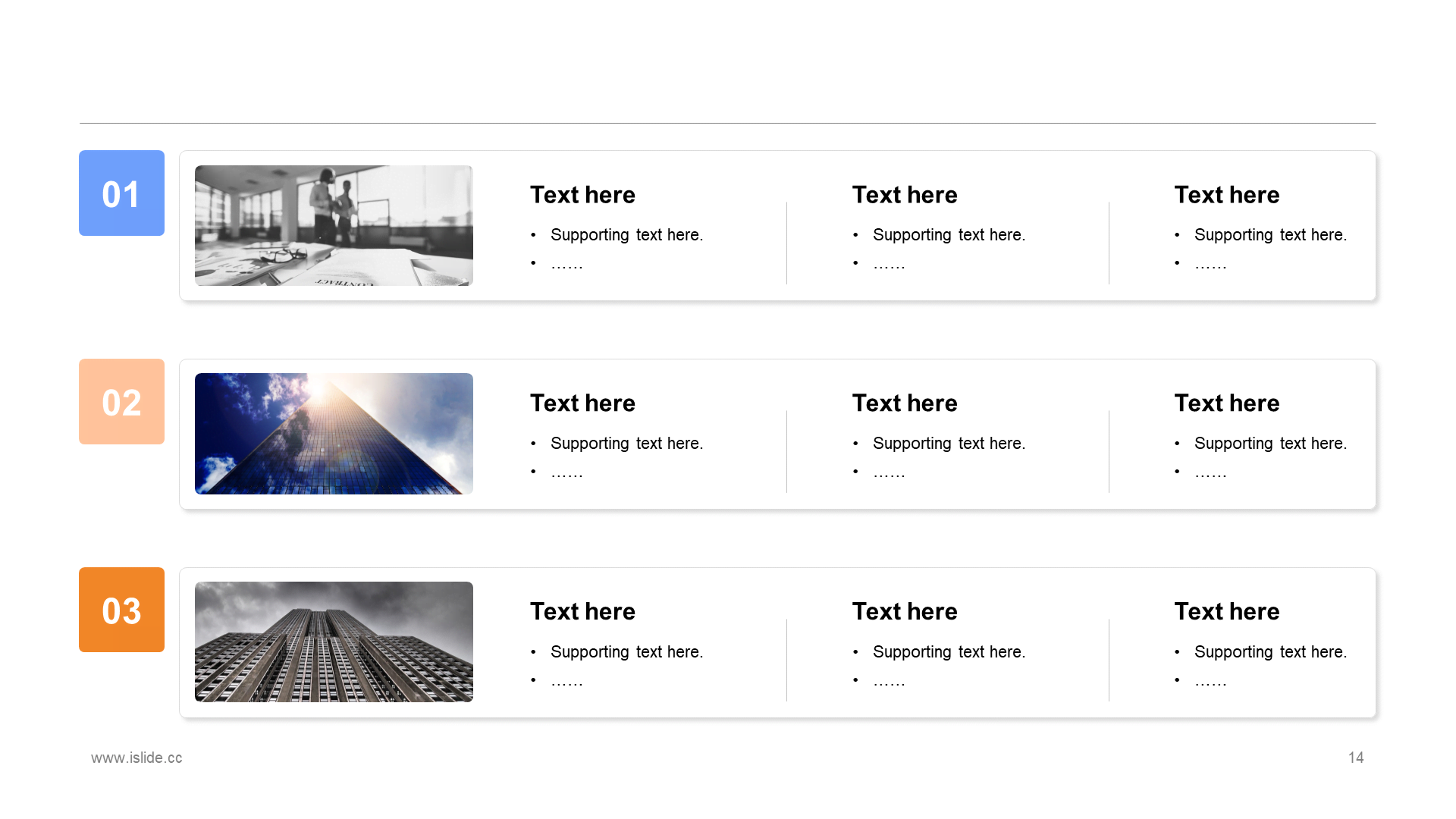Select the black-and-white office photo
This screenshot has height=819, width=1456.
pos(334,225)
